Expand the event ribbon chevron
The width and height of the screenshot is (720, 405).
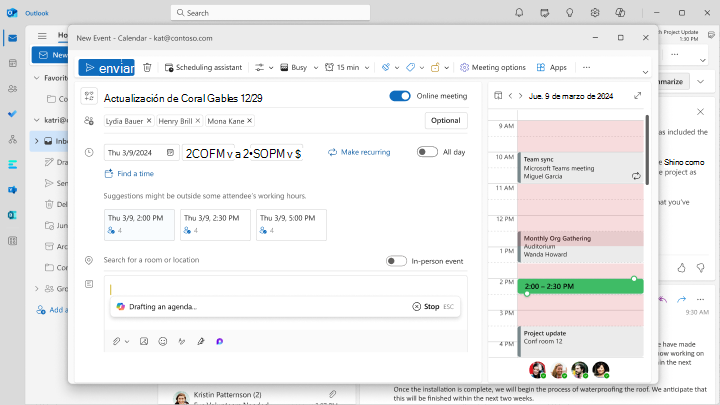pyautogui.click(x=645, y=72)
